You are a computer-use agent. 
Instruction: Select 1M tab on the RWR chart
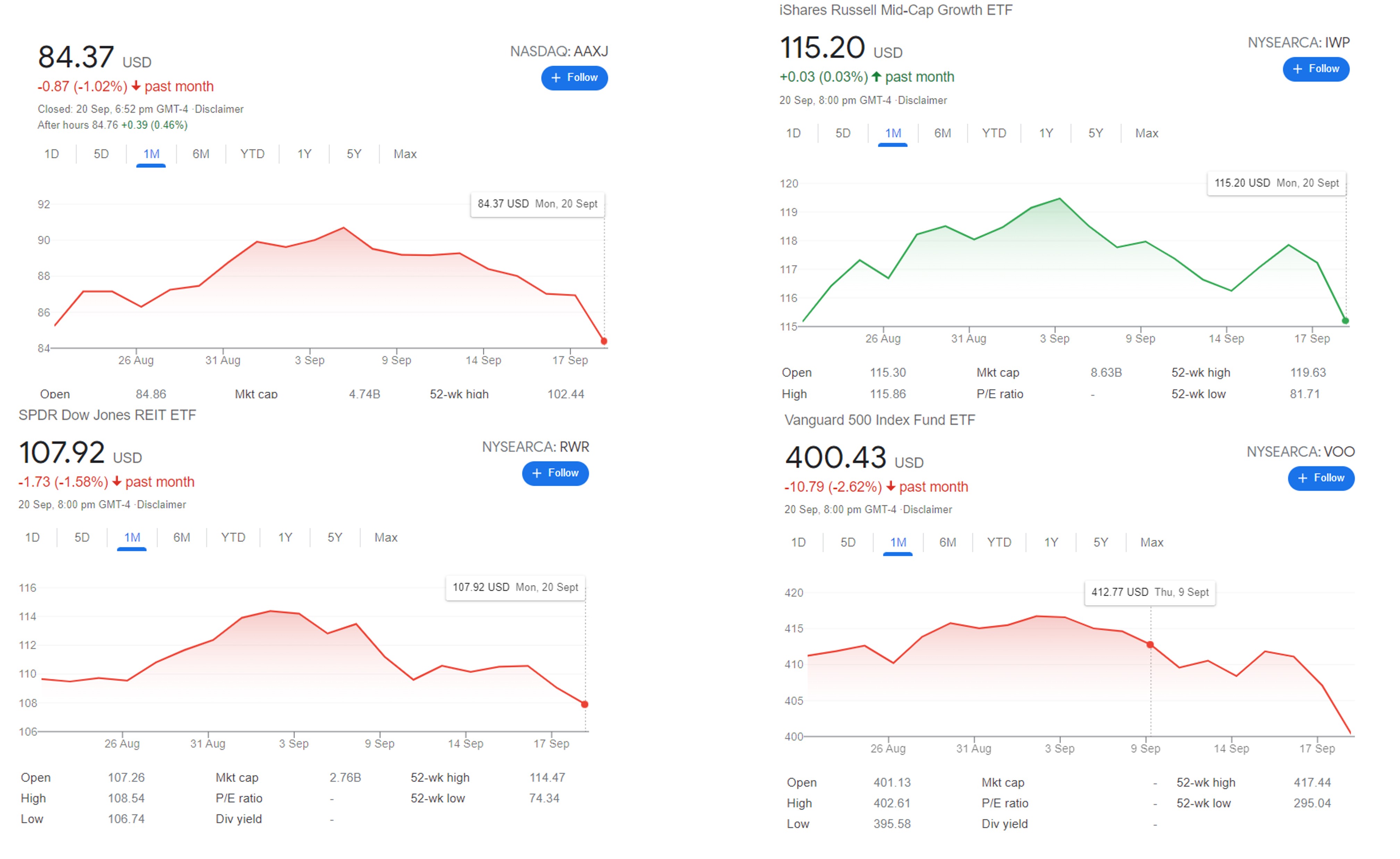pos(132,538)
